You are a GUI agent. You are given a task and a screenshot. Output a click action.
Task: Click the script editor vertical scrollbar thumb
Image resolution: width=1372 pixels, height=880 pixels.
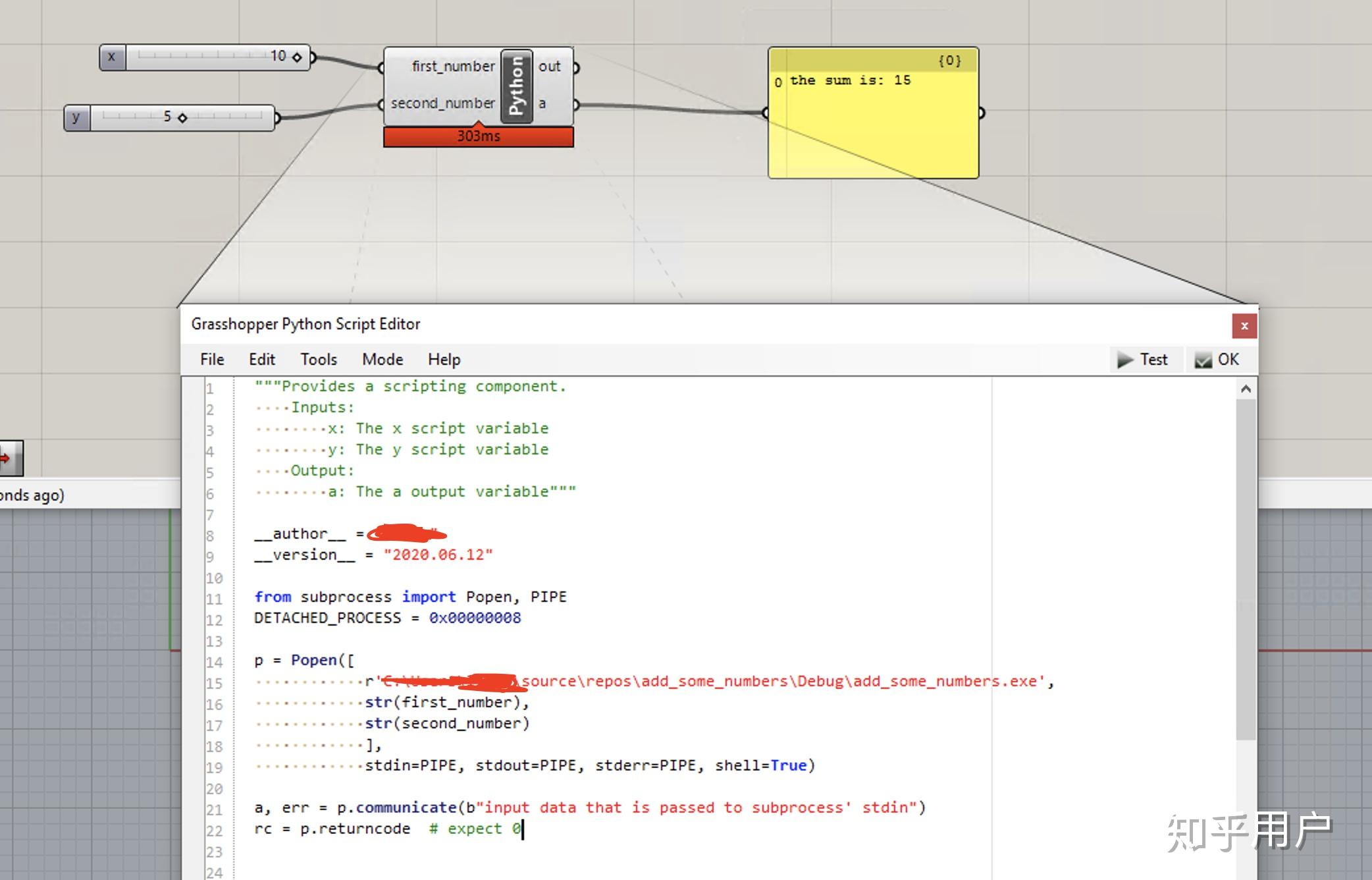coord(1246,569)
